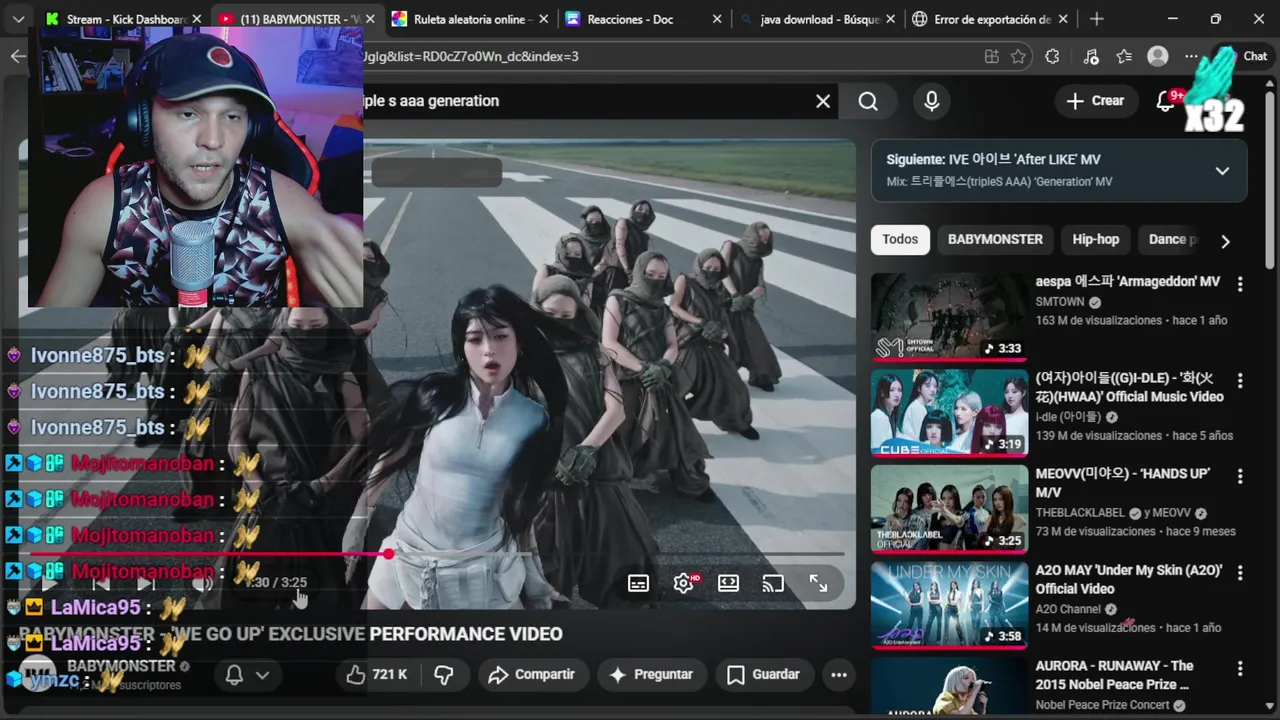
Task: Dislike the BABYMONSTER video
Action: pyautogui.click(x=444, y=675)
